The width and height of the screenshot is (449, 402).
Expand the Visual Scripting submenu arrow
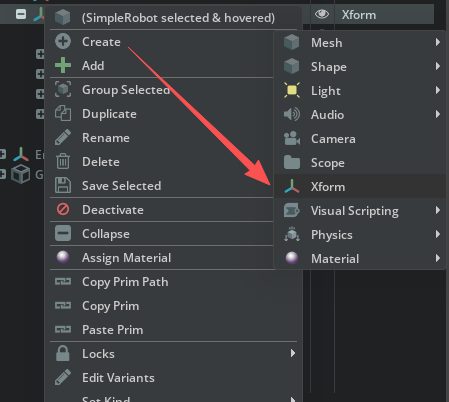[438, 210]
